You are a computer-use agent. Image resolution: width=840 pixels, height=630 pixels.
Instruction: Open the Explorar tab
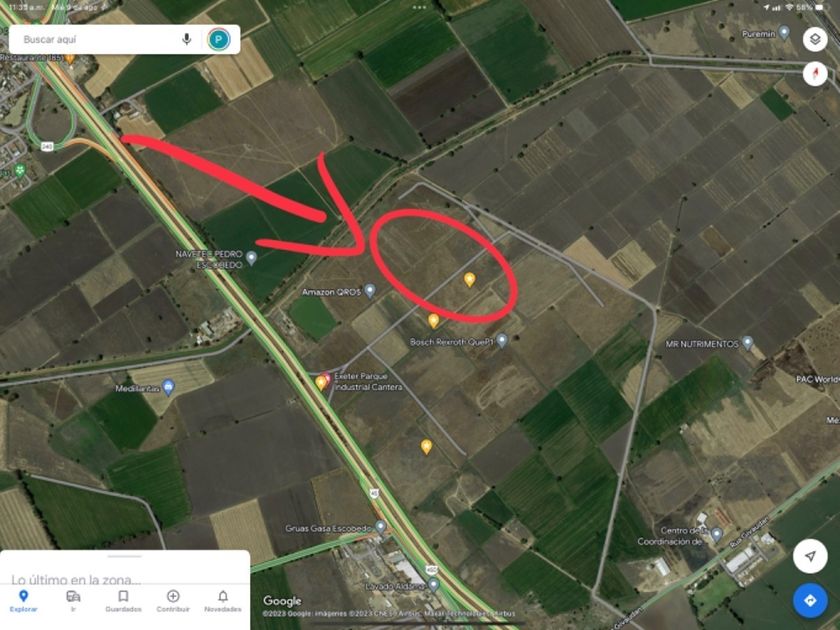(24, 601)
